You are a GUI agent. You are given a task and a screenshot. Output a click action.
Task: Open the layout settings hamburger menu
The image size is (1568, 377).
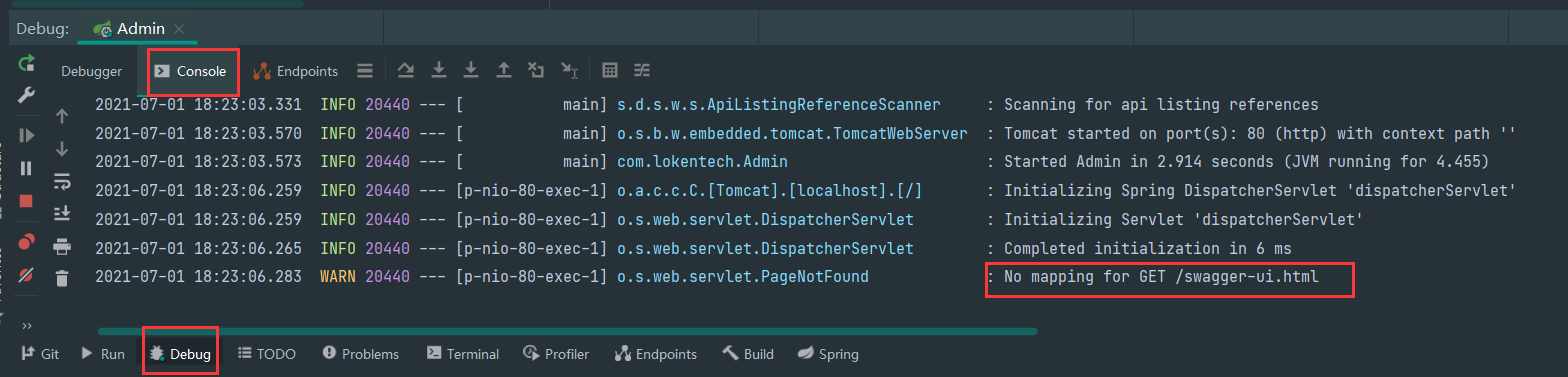tap(365, 71)
